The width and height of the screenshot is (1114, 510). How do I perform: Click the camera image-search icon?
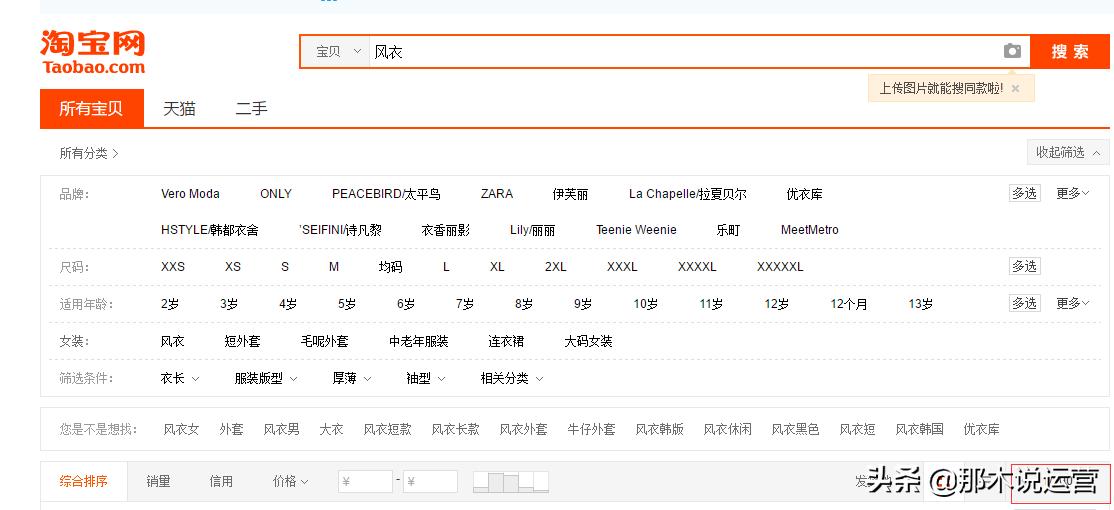click(1012, 51)
